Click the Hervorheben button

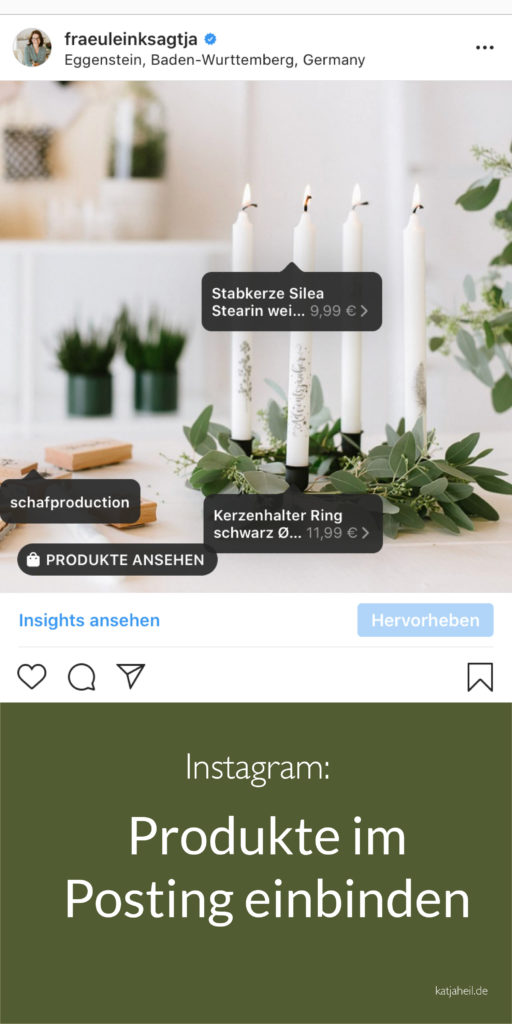425,620
